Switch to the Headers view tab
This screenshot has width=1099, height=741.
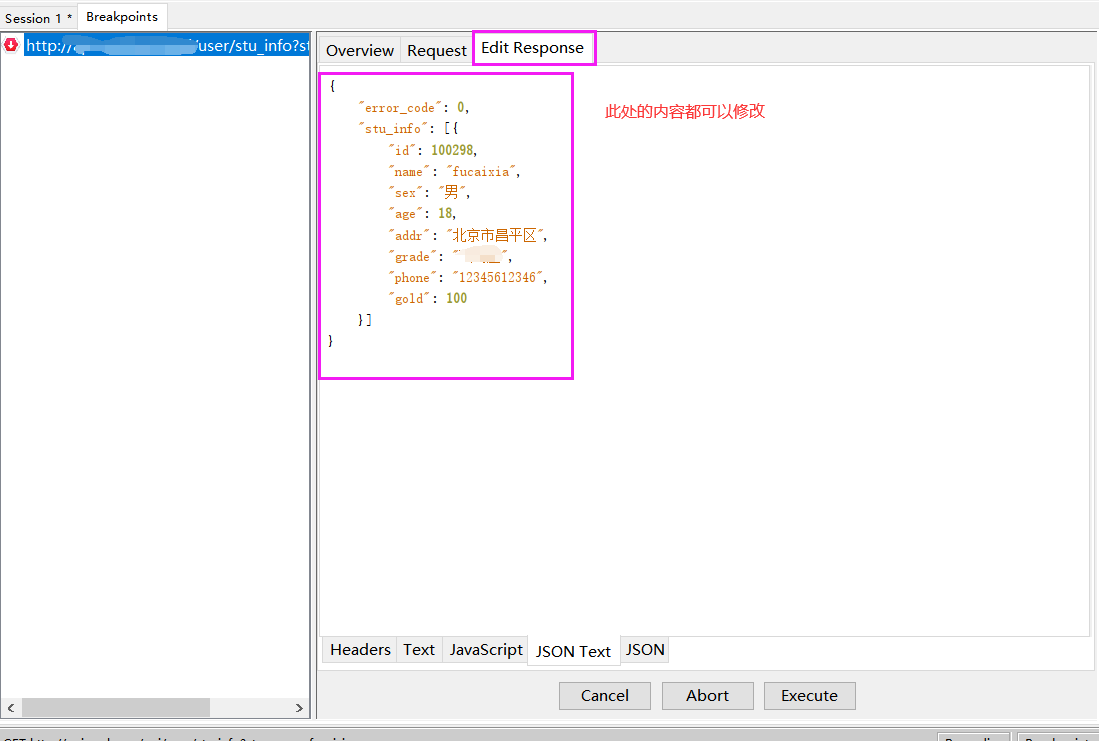tap(360, 650)
